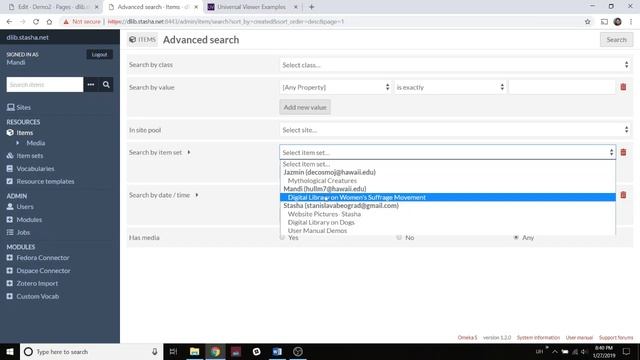Screen dimensions: 640x360
Task: Focus the Search items input field
Action: coord(45,84)
